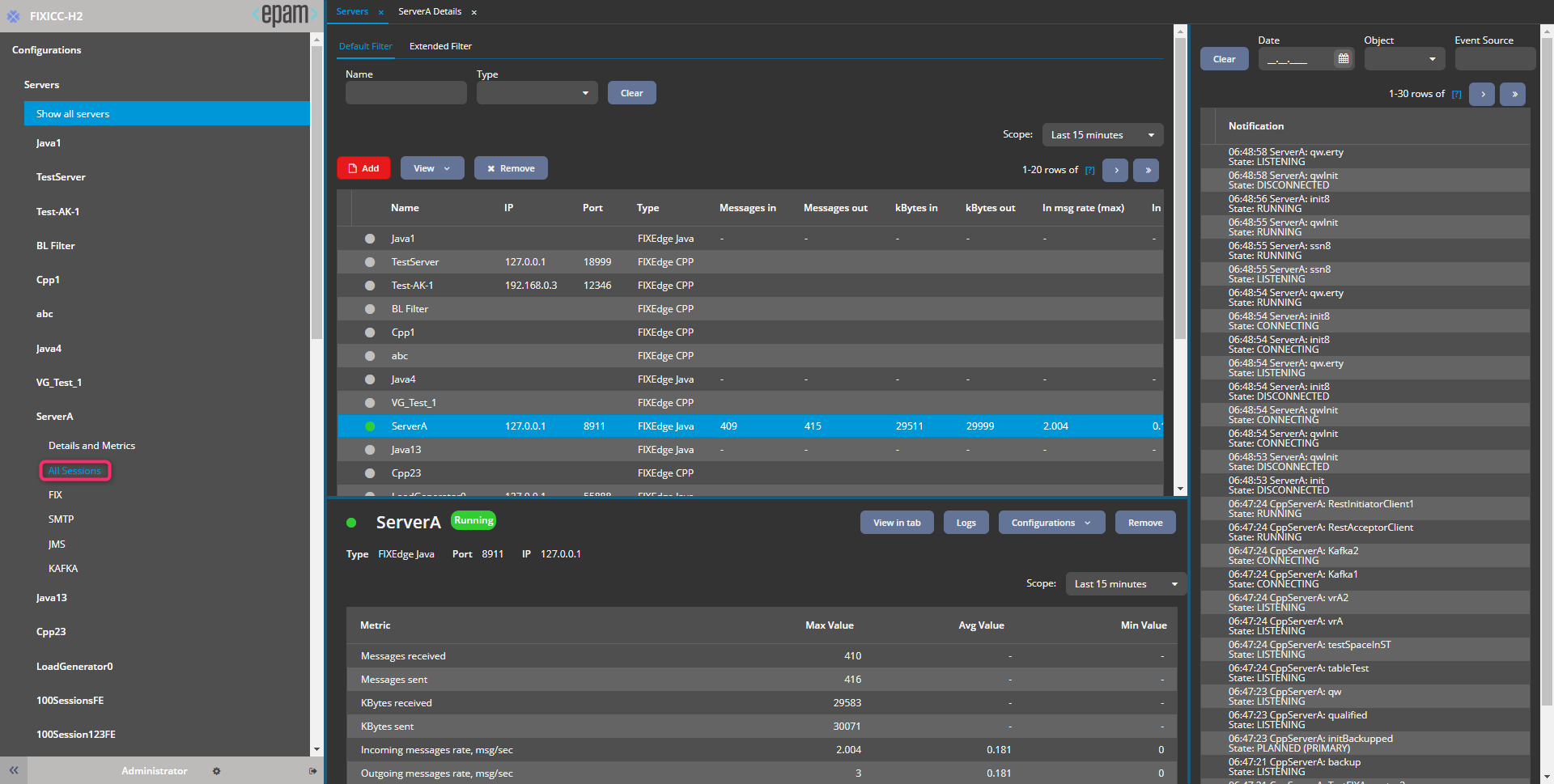Select the Extended Filter tab
1554x784 pixels.
pyautogui.click(x=440, y=46)
